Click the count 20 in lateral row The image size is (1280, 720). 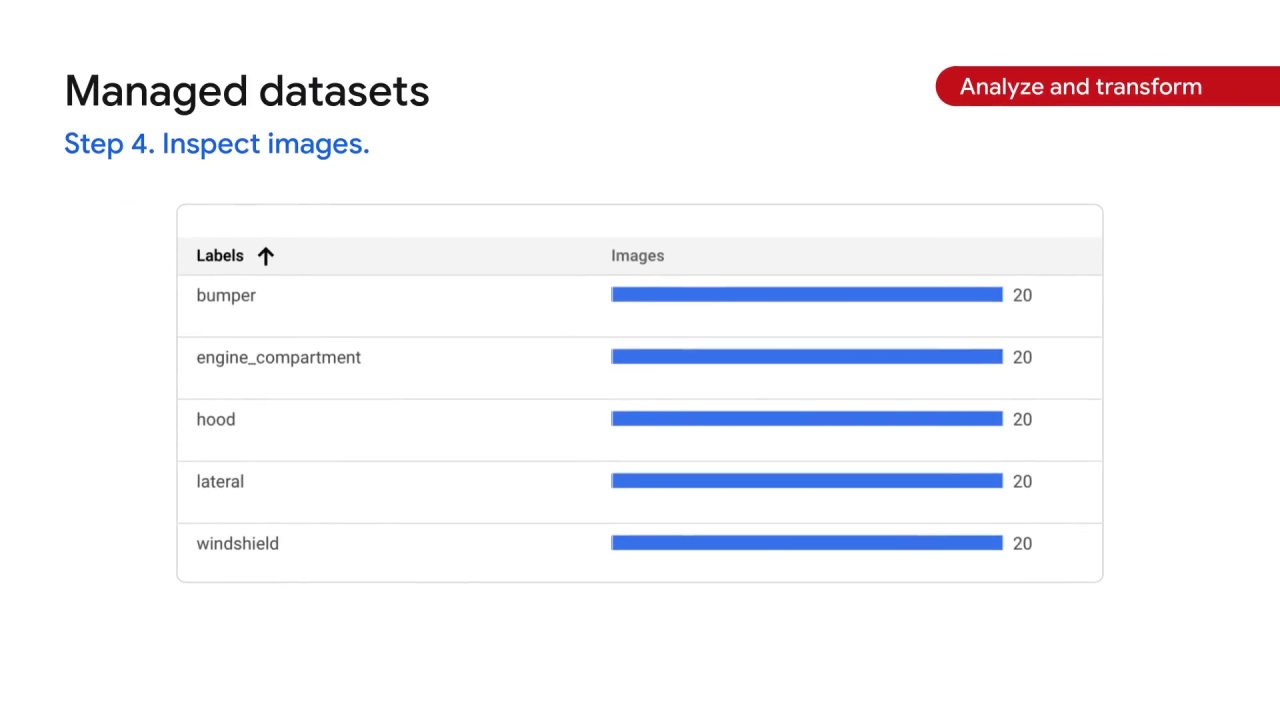point(1022,481)
